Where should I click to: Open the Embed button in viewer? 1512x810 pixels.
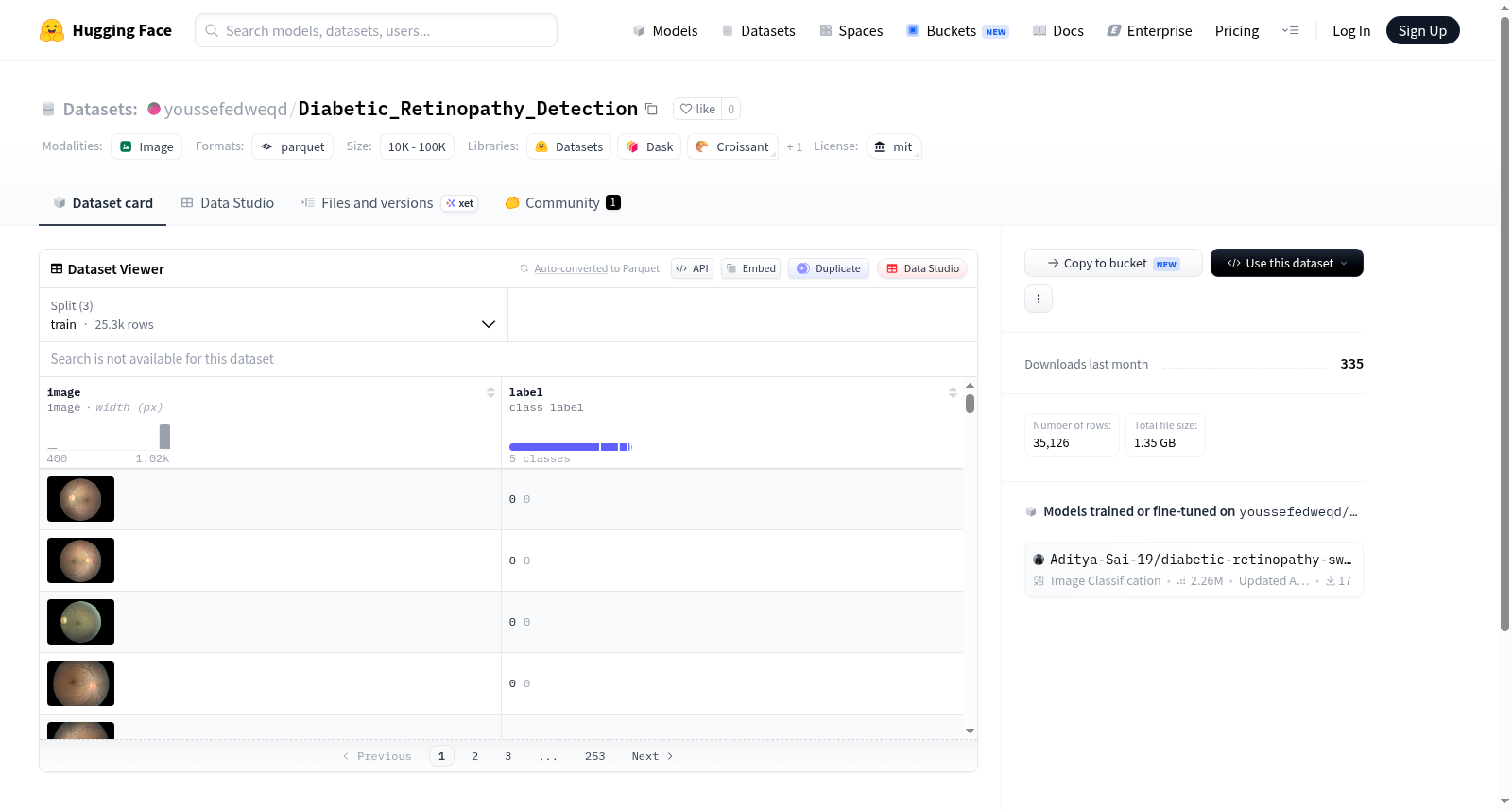pyautogui.click(x=751, y=268)
